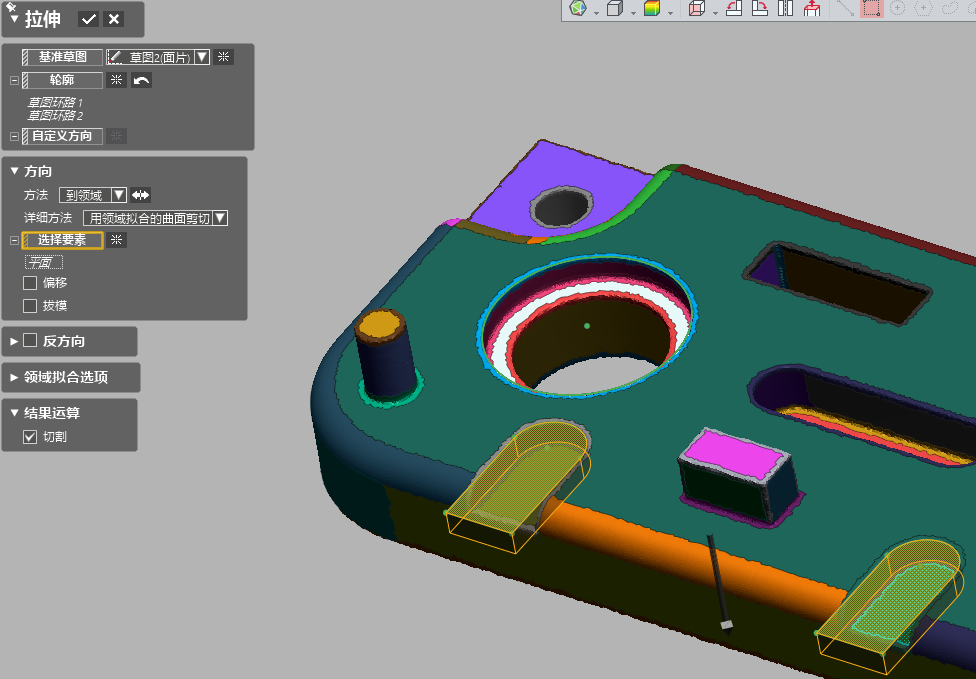Image resolution: width=976 pixels, height=679 pixels.
Task: Click the clear selection icon beside 选择要素
Action: [117, 240]
